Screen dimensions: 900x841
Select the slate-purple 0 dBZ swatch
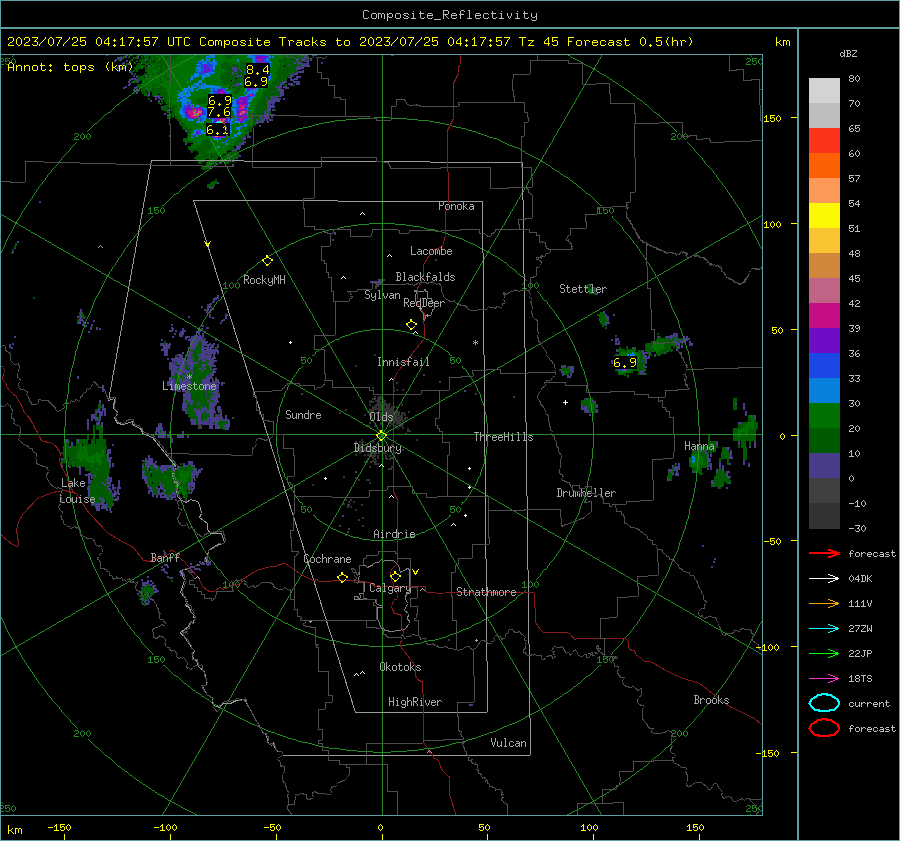(824, 466)
